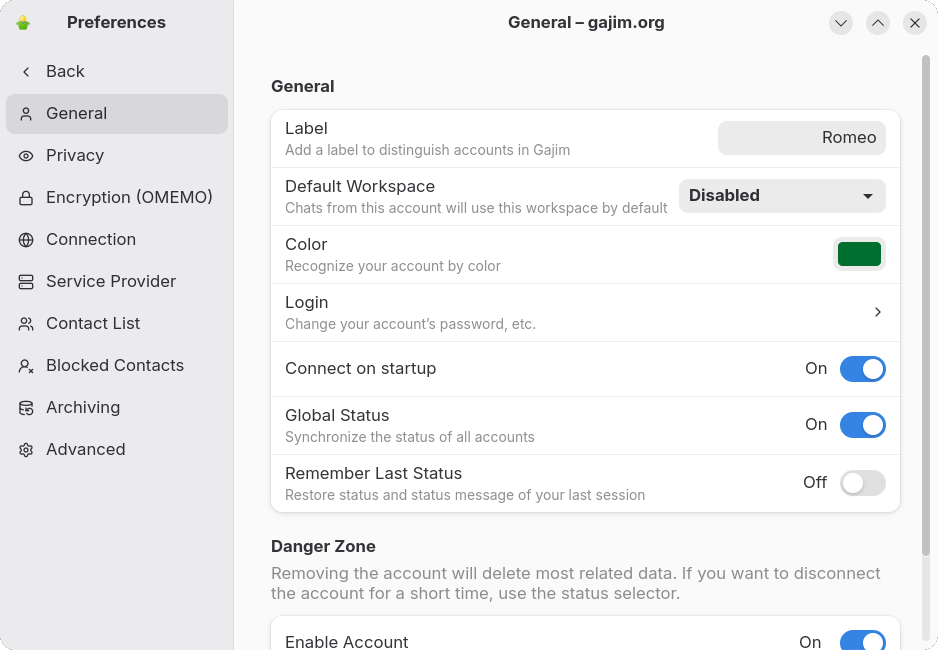The width and height of the screenshot is (938, 650).
Task: Click the Contact List people icon
Action: 26,324
